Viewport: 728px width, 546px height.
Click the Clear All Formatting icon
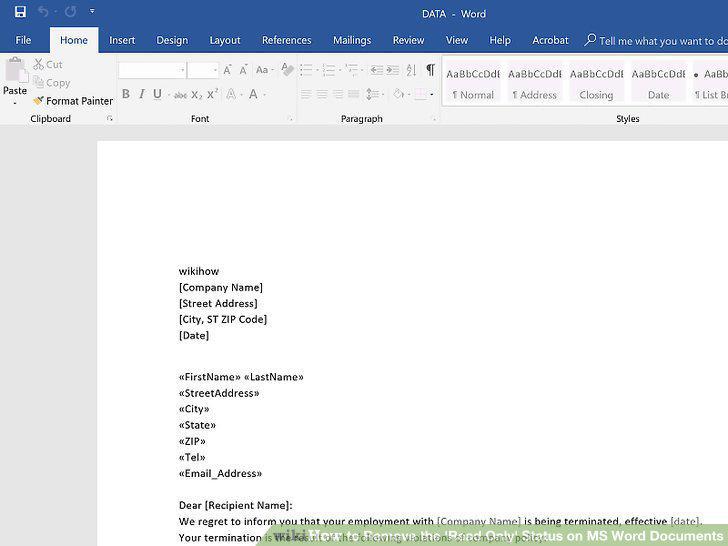[x=287, y=70]
